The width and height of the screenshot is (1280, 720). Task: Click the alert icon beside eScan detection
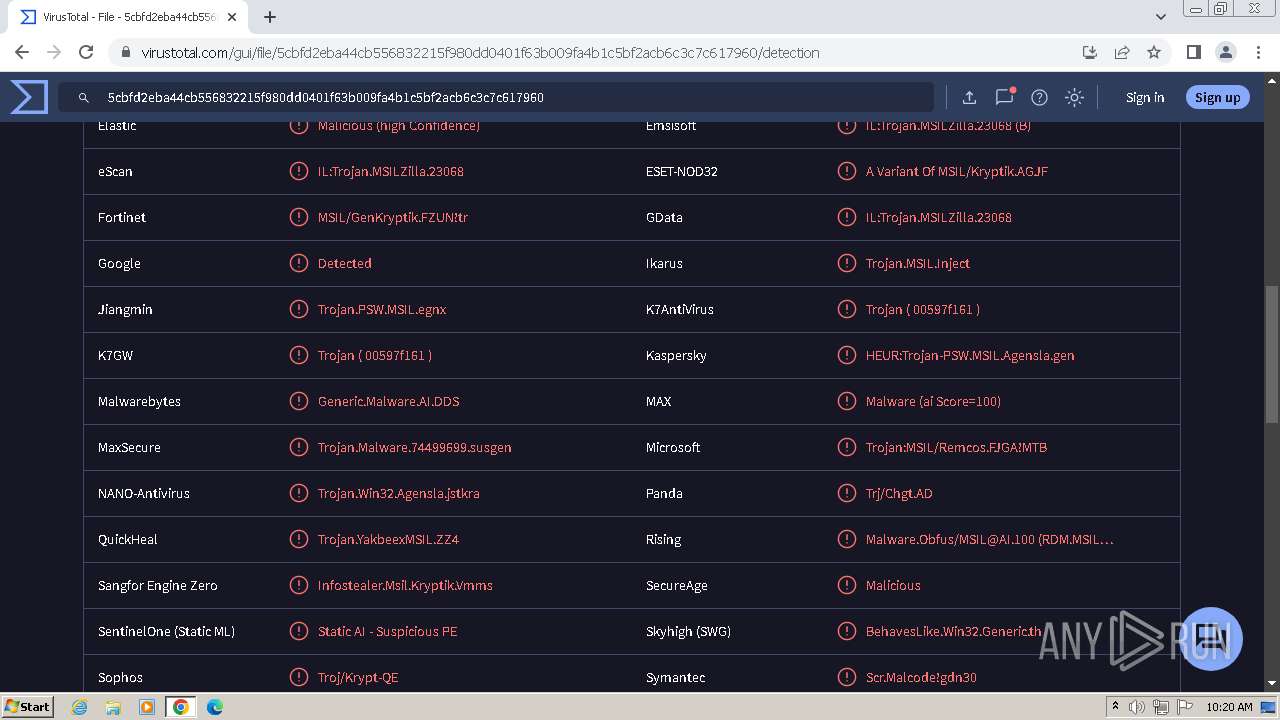click(x=298, y=171)
